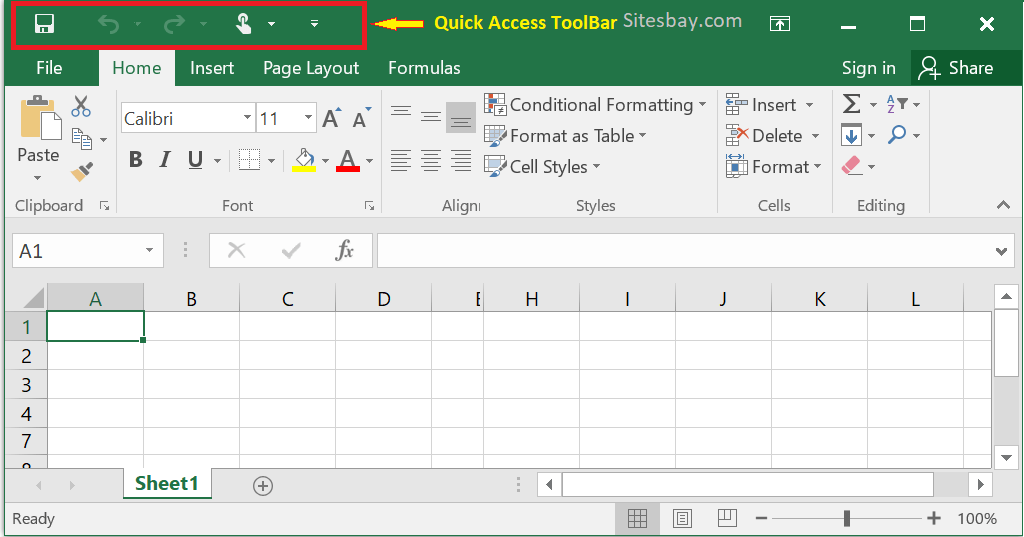1024x537 pixels.
Task: Switch to Page Layout view icon
Action: 682,519
